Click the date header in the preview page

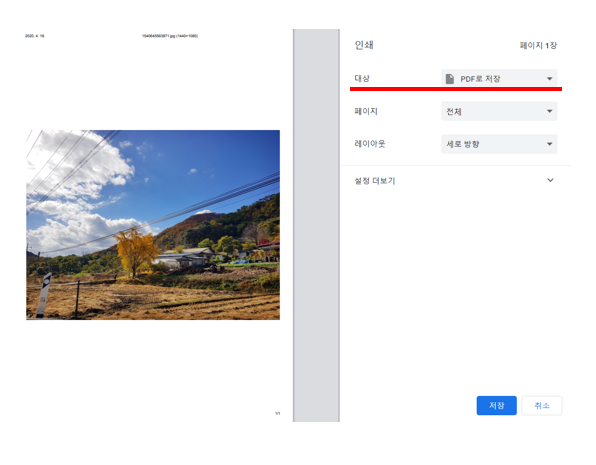(35, 36)
